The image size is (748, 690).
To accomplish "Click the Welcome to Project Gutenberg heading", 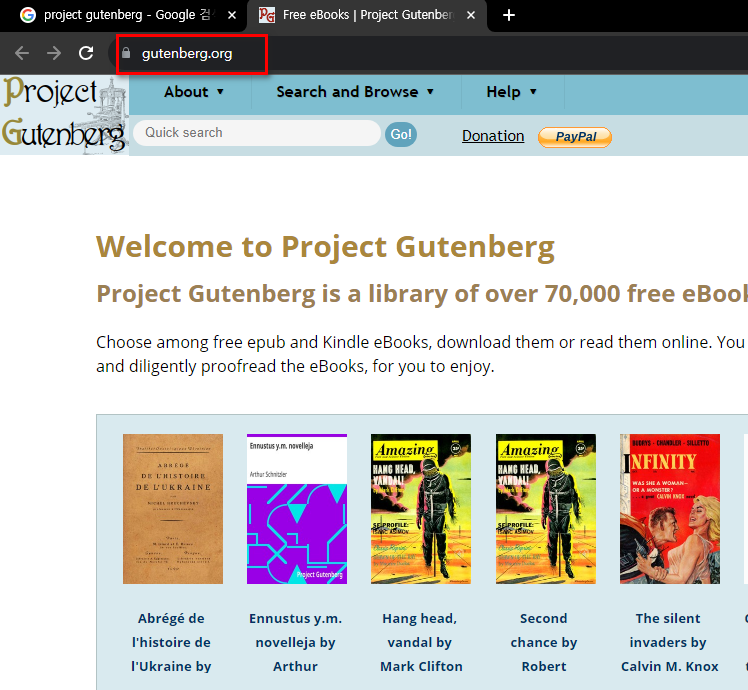I will pos(325,247).
